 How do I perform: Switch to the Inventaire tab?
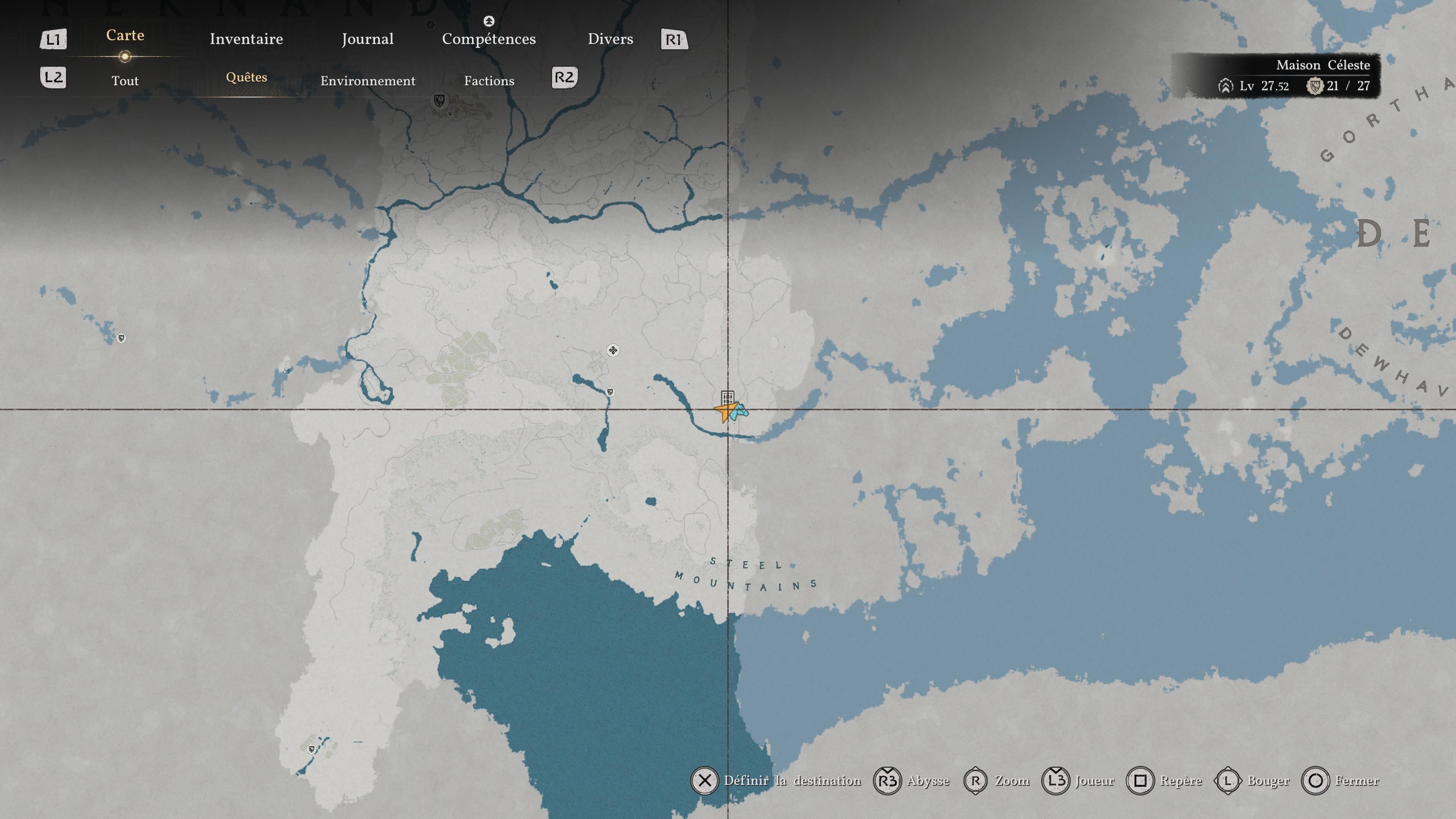(246, 39)
